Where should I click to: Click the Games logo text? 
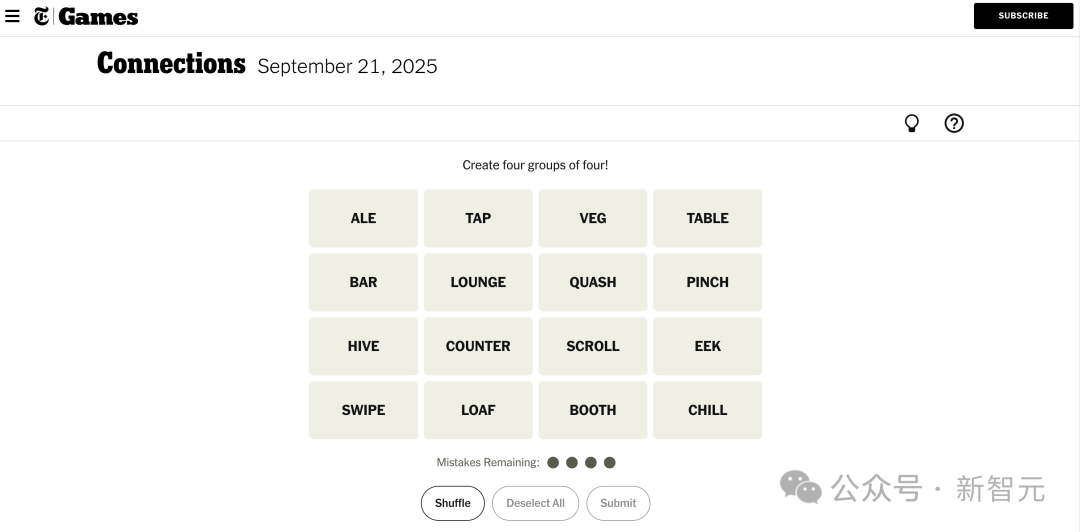[98, 17]
